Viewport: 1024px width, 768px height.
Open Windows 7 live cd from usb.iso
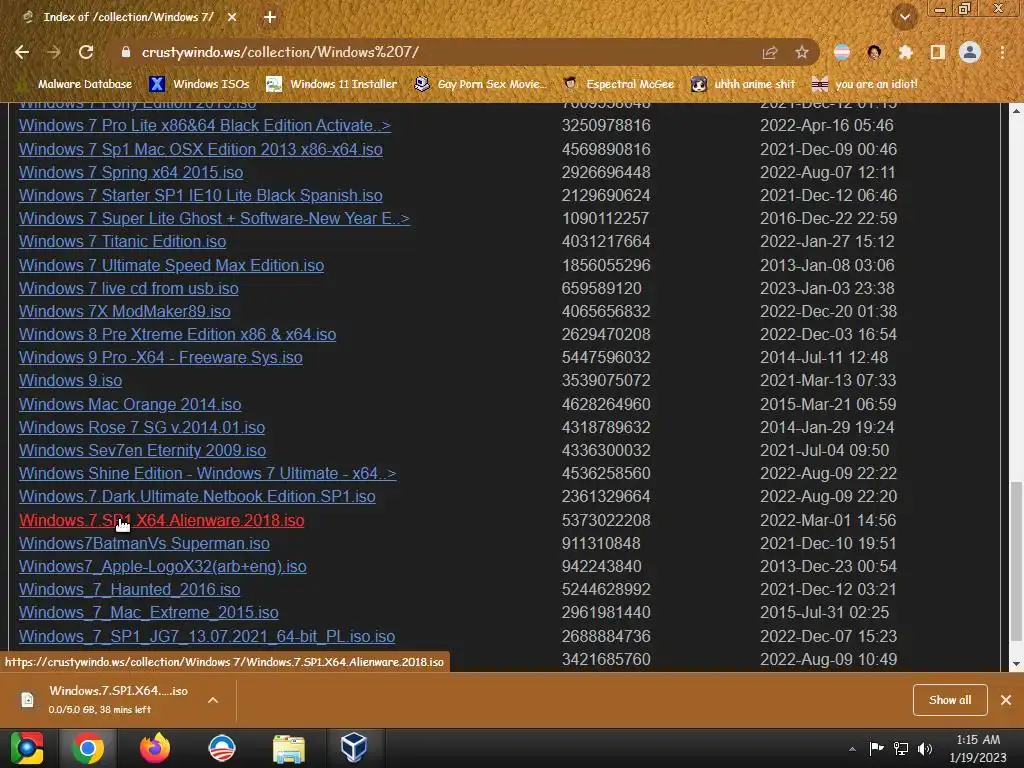click(x=129, y=288)
